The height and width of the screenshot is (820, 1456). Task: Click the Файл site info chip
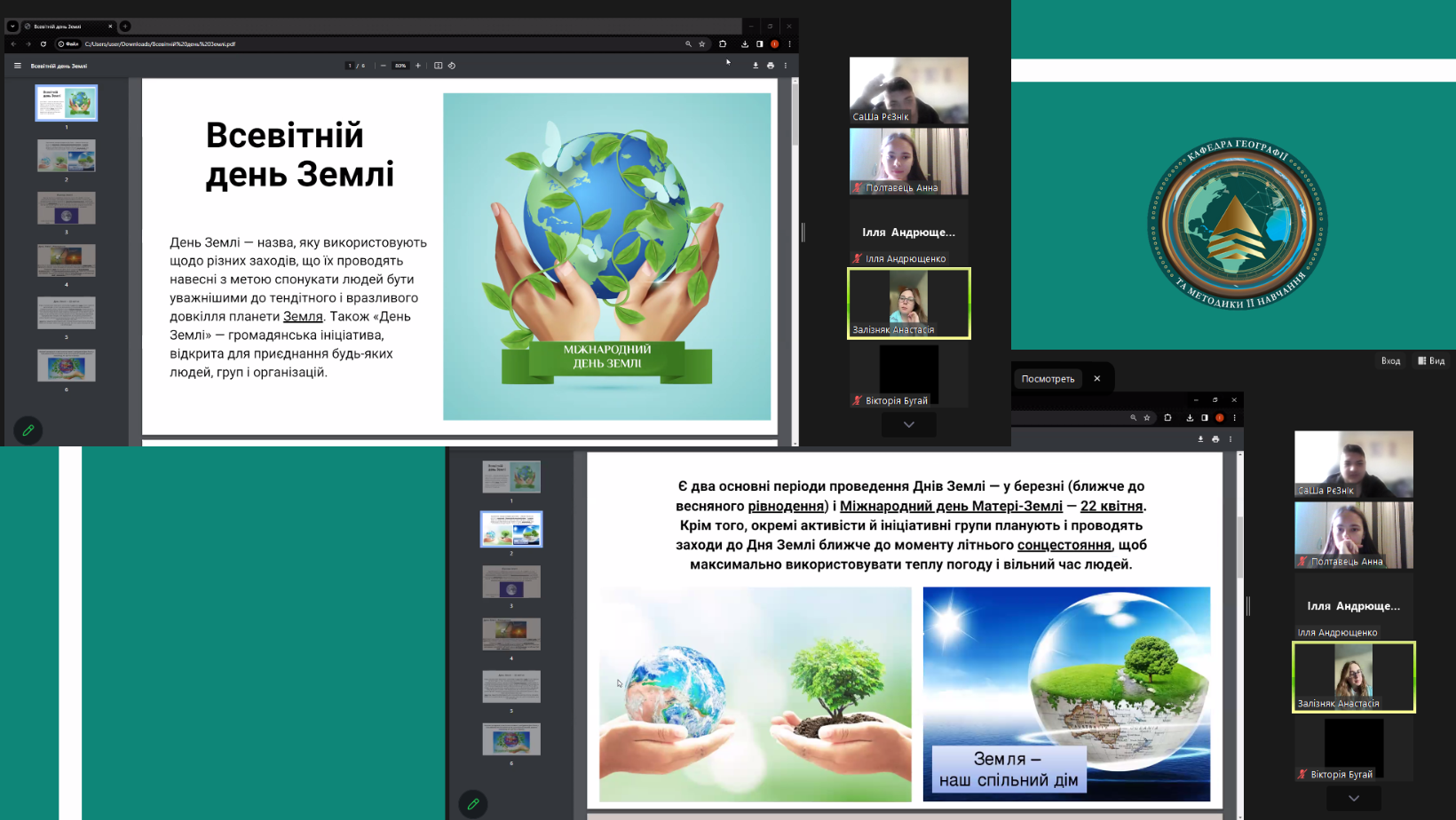[x=68, y=43]
